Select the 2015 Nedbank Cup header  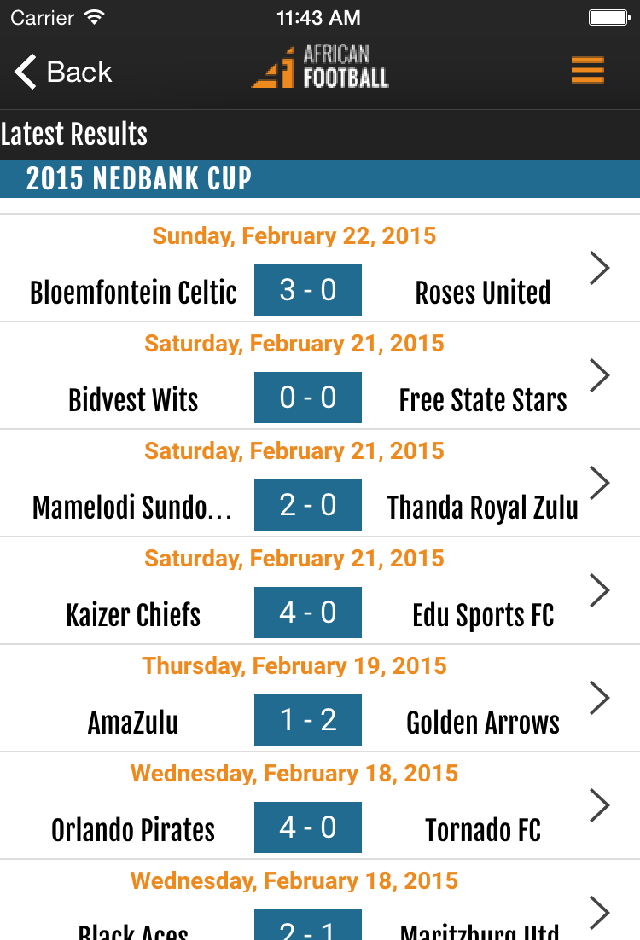click(139, 180)
